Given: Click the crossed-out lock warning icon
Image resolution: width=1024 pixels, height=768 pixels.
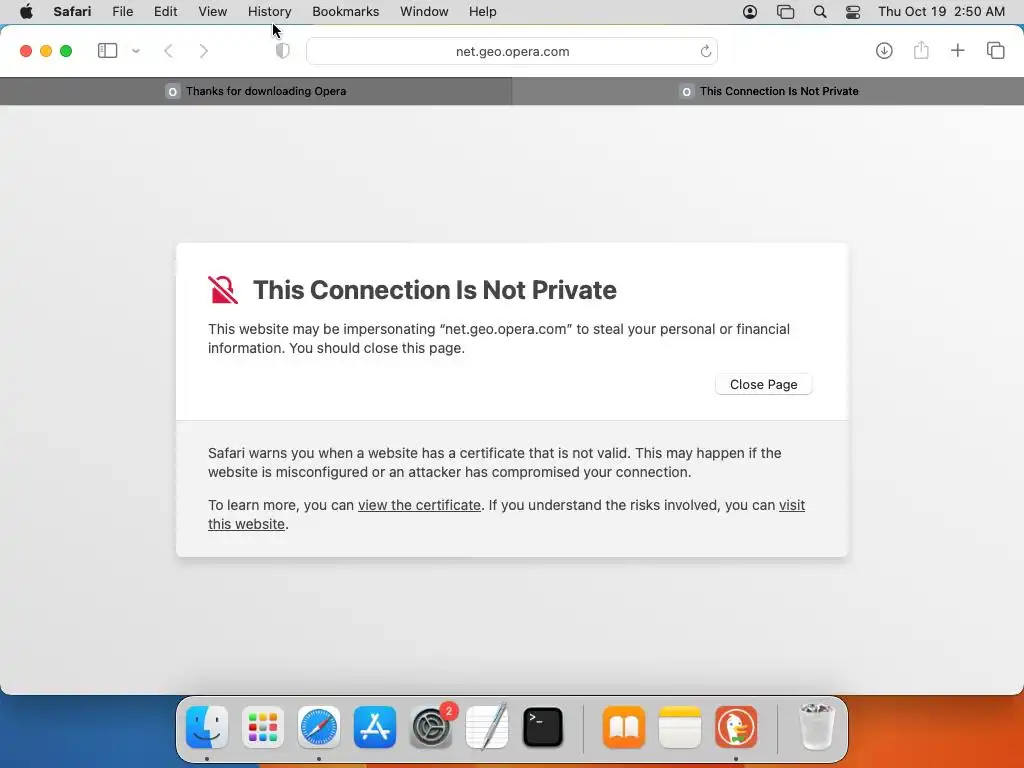Looking at the screenshot, I should [223, 289].
